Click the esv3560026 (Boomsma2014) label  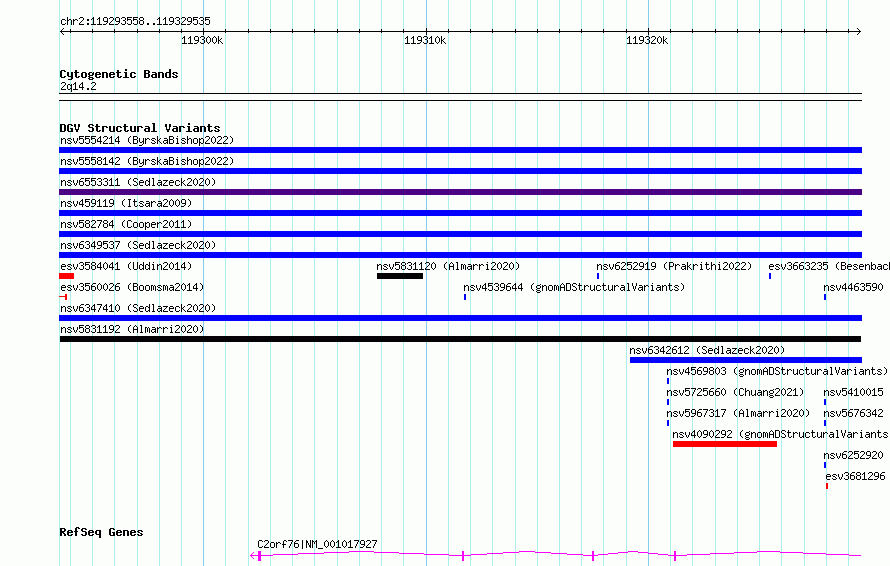click(132, 287)
